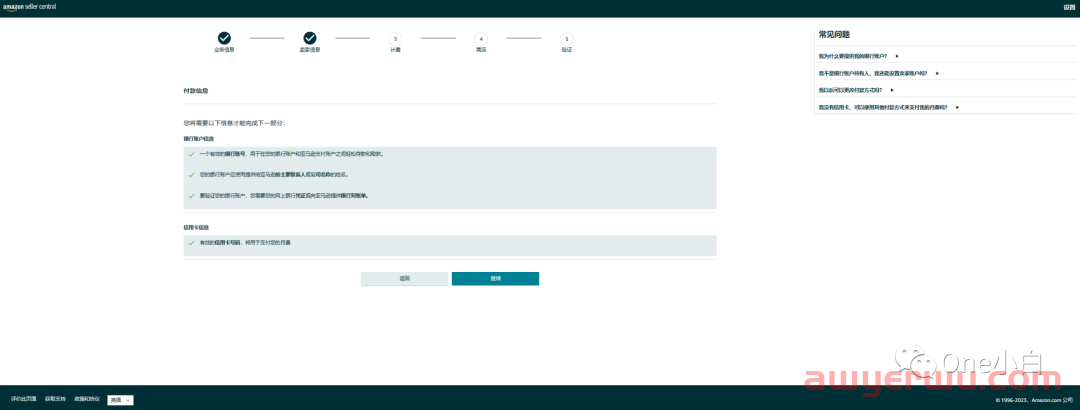Screen dimensions: 1080x410
Task: Open 设置 in the top right header
Action: [1068, 7]
